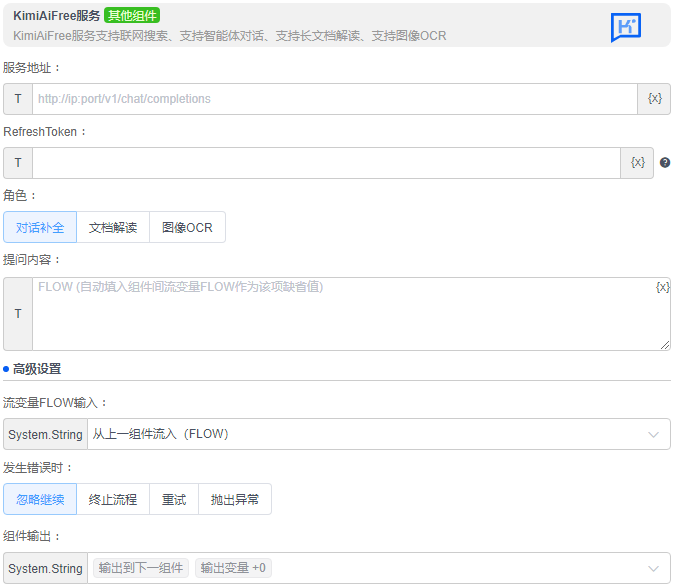
Task: Click the variable {x} icon for service address
Action: point(654,99)
